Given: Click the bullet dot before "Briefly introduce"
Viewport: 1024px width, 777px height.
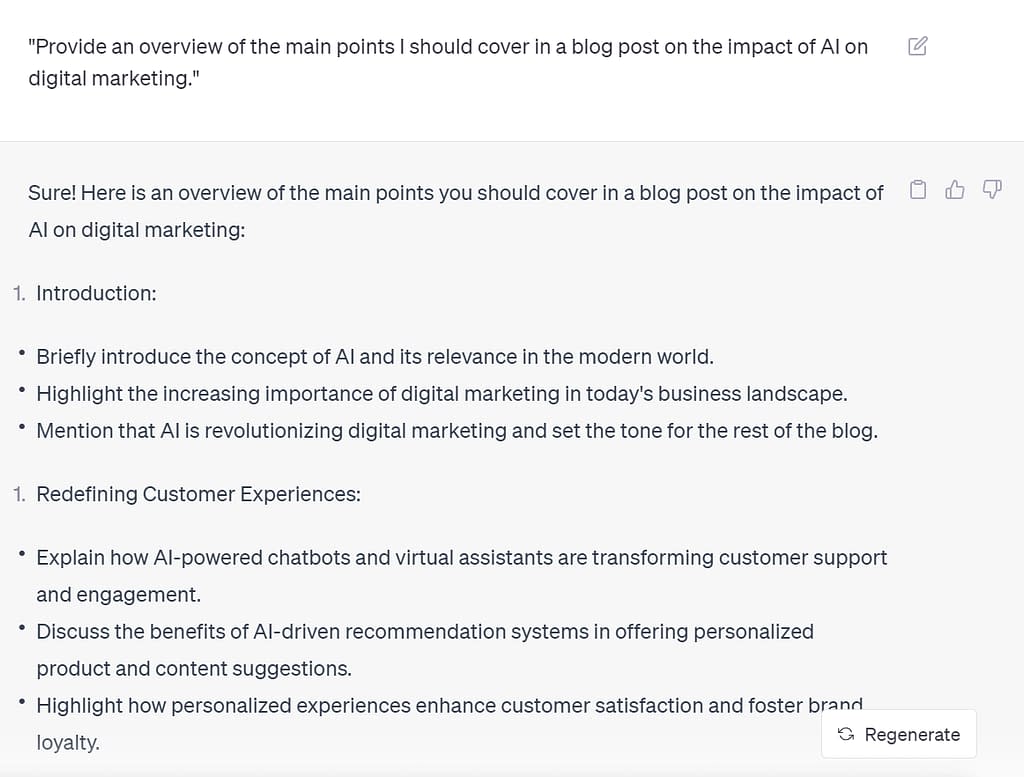Looking at the screenshot, I should coord(21,354).
